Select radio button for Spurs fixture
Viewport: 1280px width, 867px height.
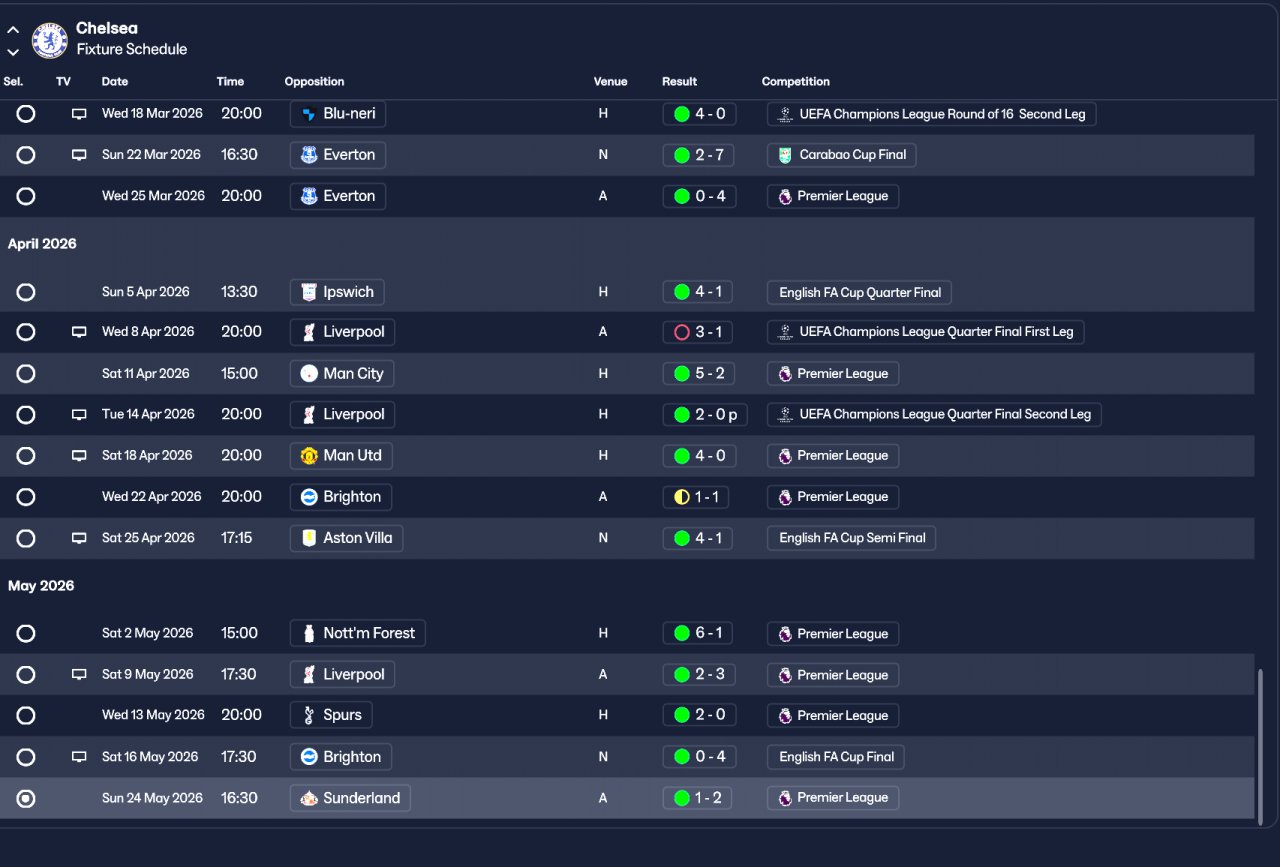[26, 715]
